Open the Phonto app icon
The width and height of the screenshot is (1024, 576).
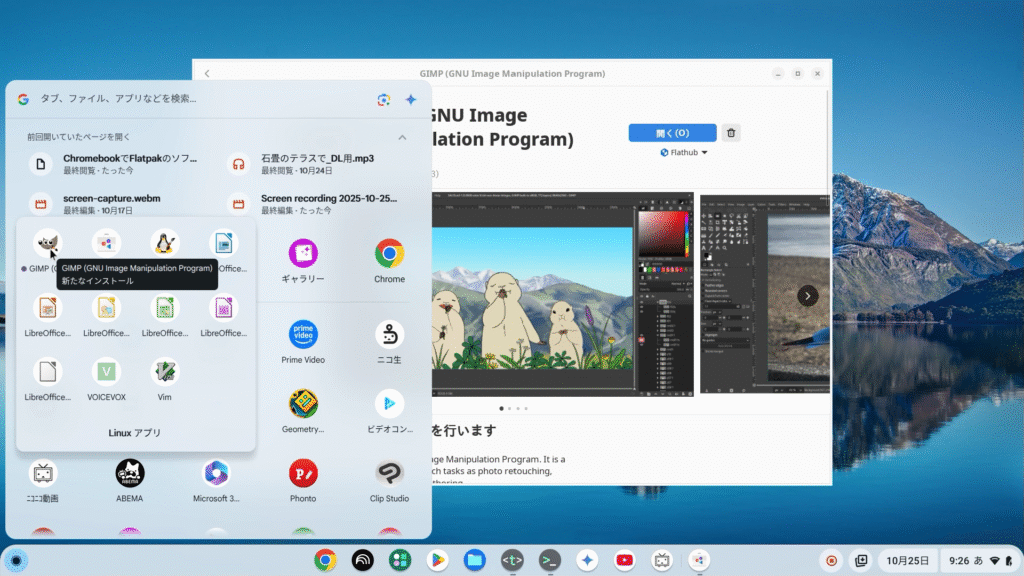tap(303, 473)
